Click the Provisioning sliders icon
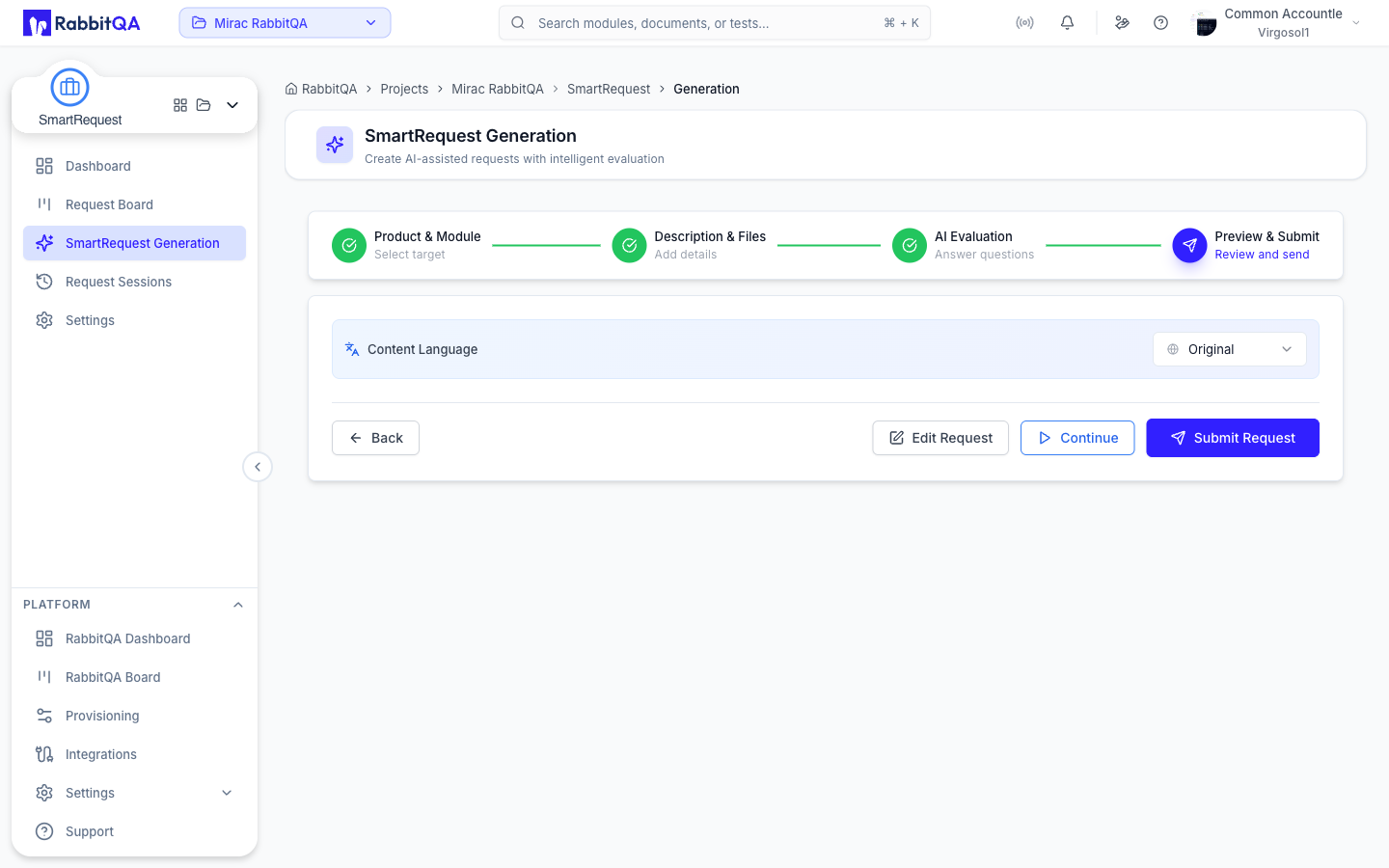 click(x=44, y=716)
